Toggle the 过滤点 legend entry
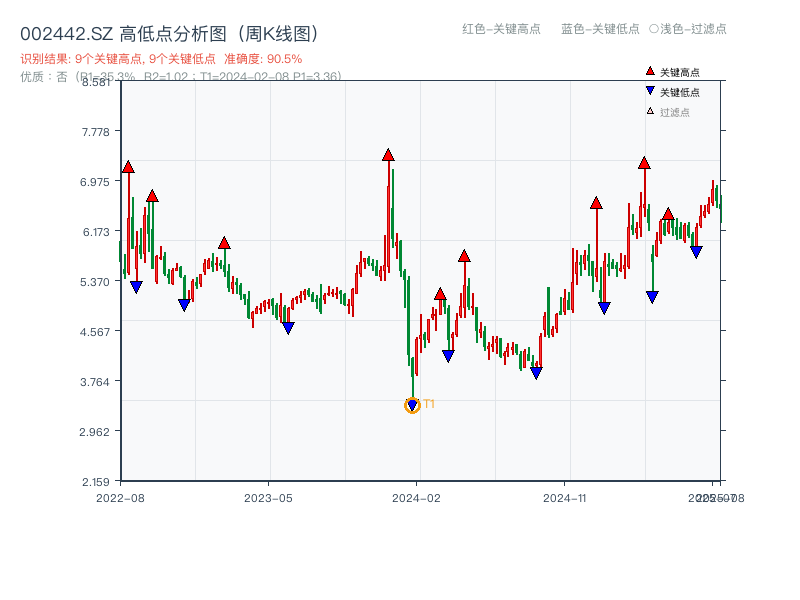 tap(674, 112)
